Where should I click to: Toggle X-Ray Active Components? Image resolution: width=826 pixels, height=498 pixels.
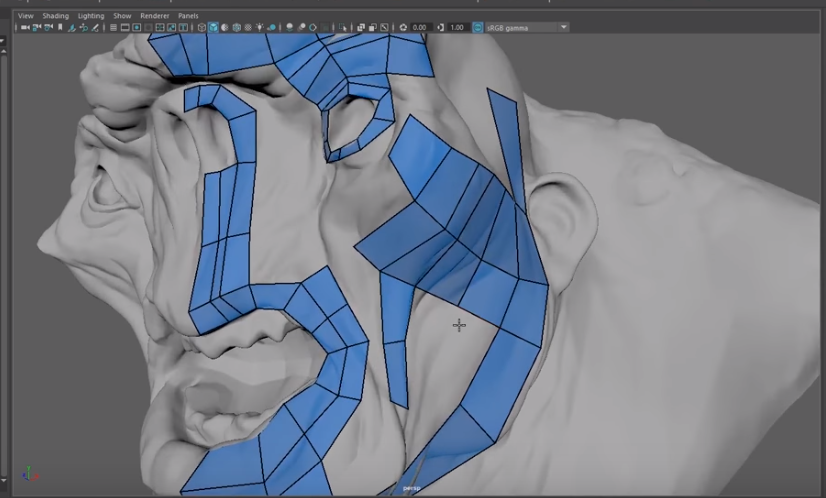tap(372, 27)
